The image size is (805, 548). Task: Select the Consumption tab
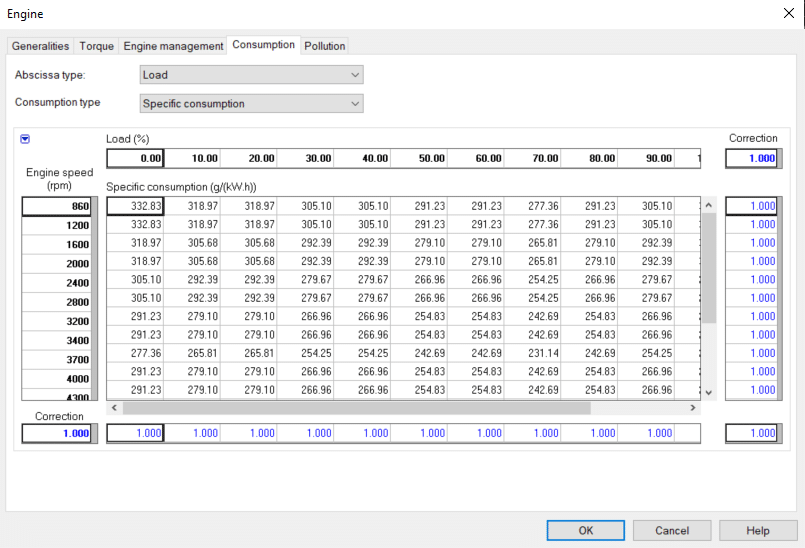pos(263,45)
